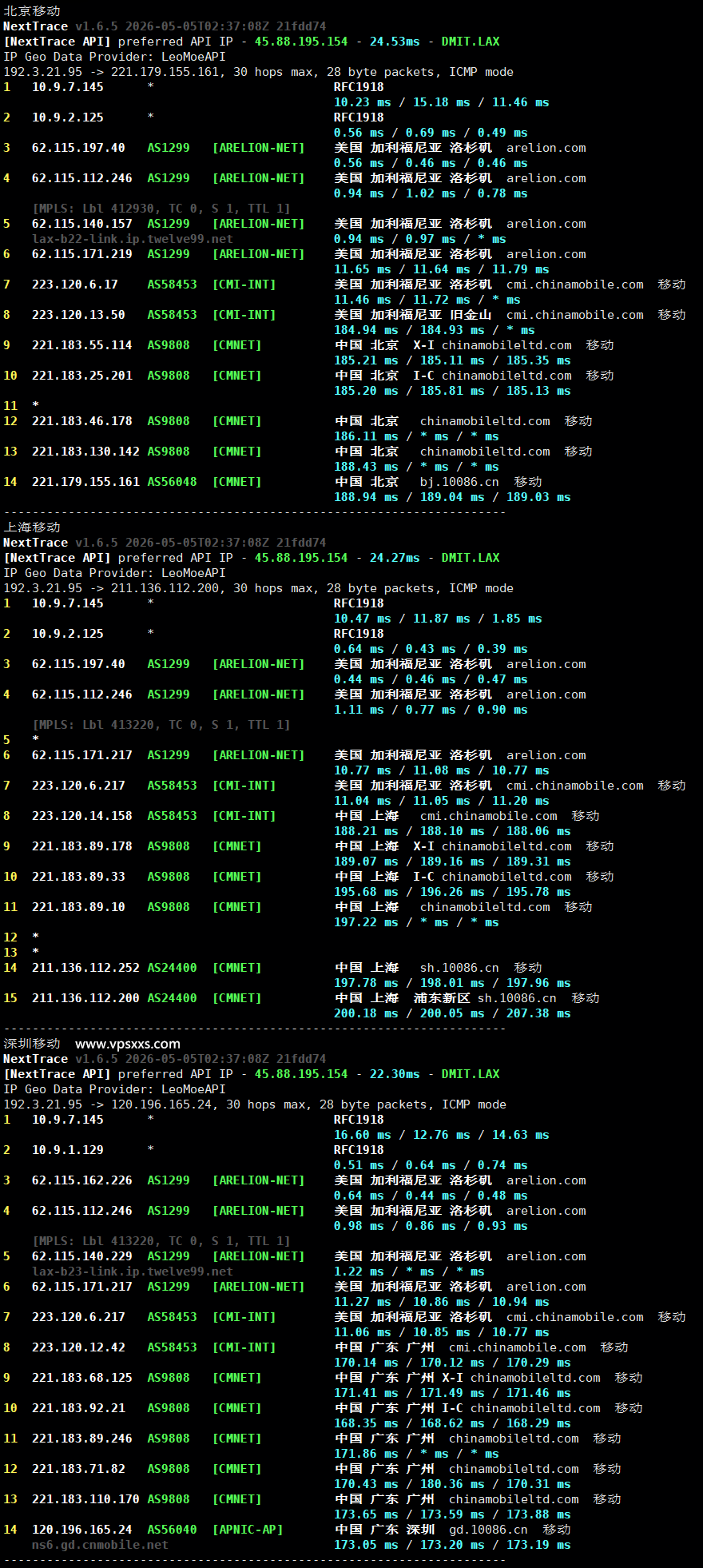Click AS56048 in Beijing trace

coord(172,482)
